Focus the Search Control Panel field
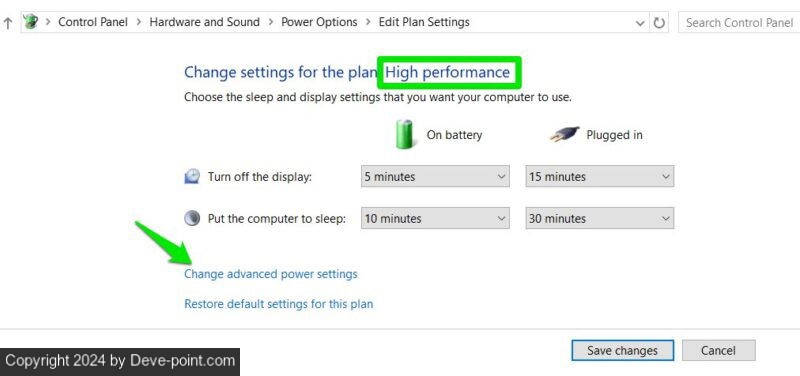800x376 pixels. pos(739,23)
